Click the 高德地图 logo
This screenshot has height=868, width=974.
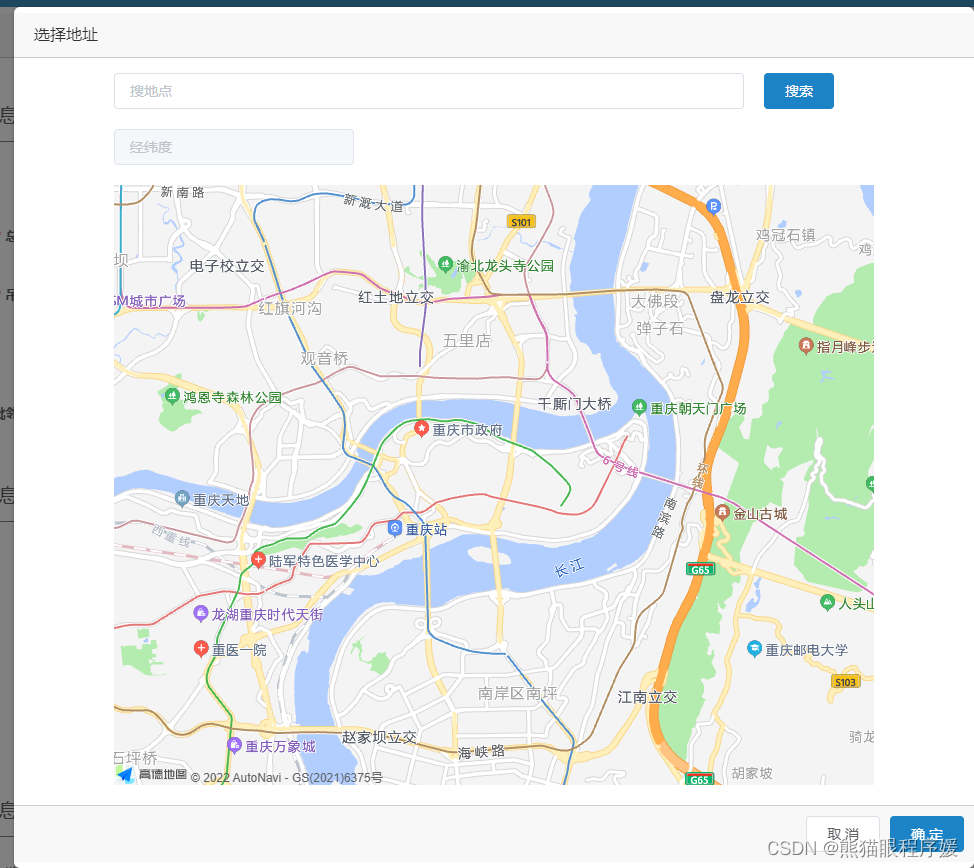pos(152,774)
